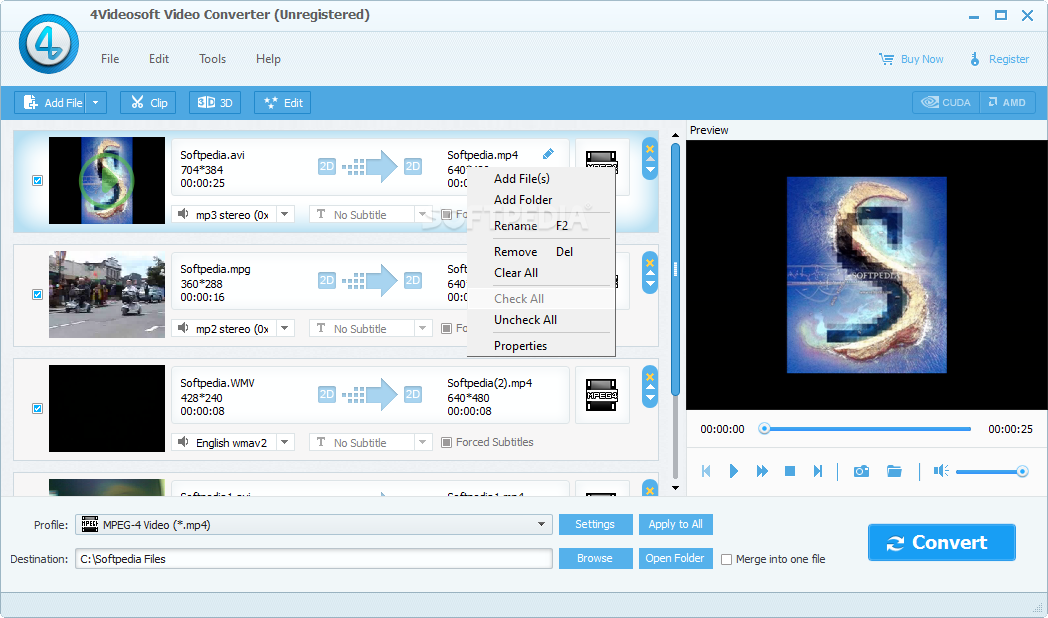Open the Tools menu
1048x618 pixels.
(213, 59)
